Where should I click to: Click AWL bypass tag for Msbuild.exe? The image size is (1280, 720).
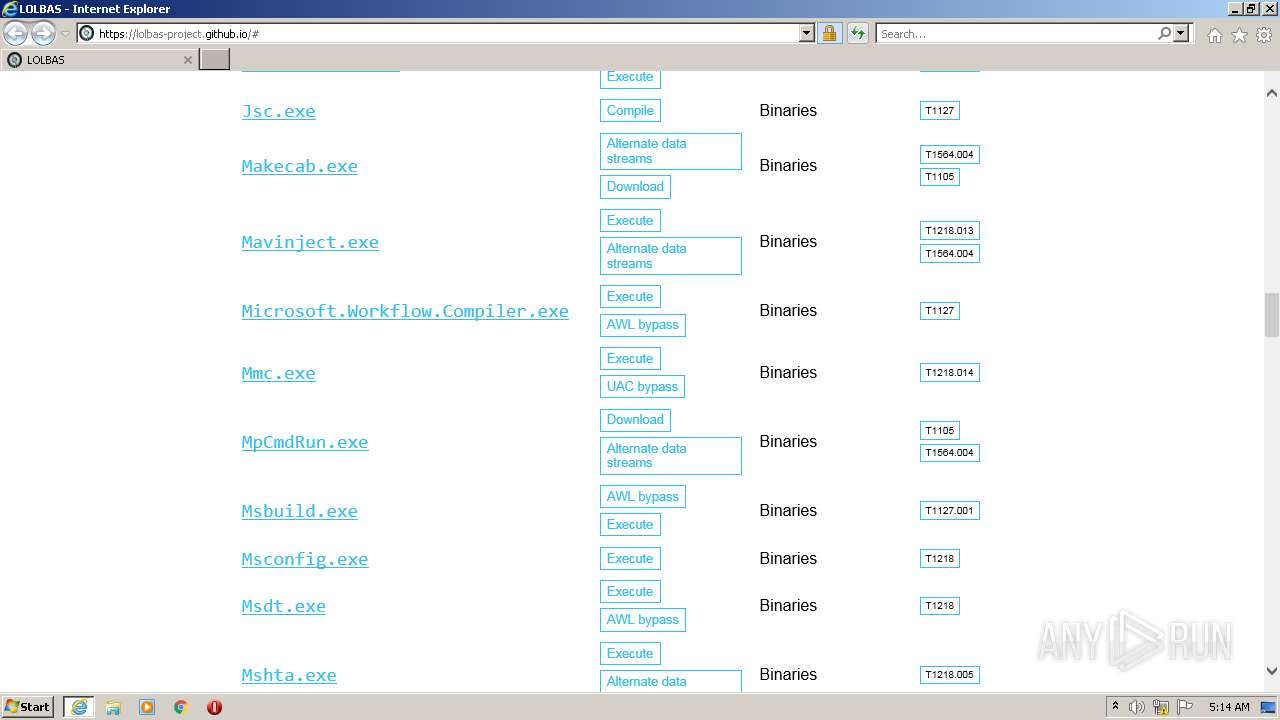click(x=643, y=496)
